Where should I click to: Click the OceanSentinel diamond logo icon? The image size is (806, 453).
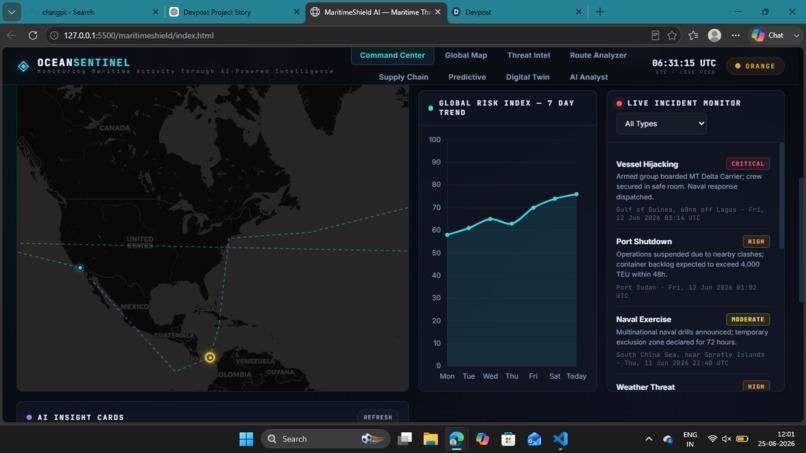tap(23, 66)
